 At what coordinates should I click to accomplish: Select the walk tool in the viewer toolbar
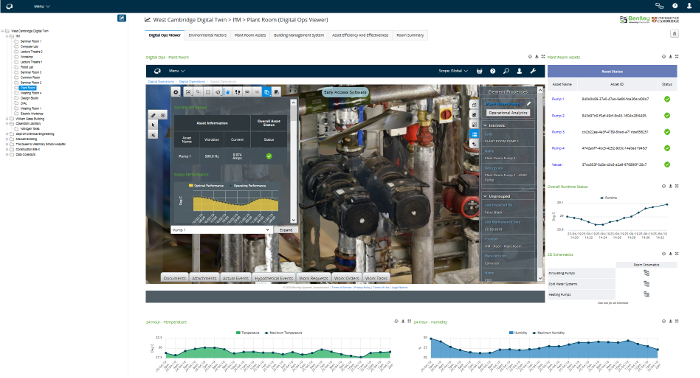pos(238,92)
